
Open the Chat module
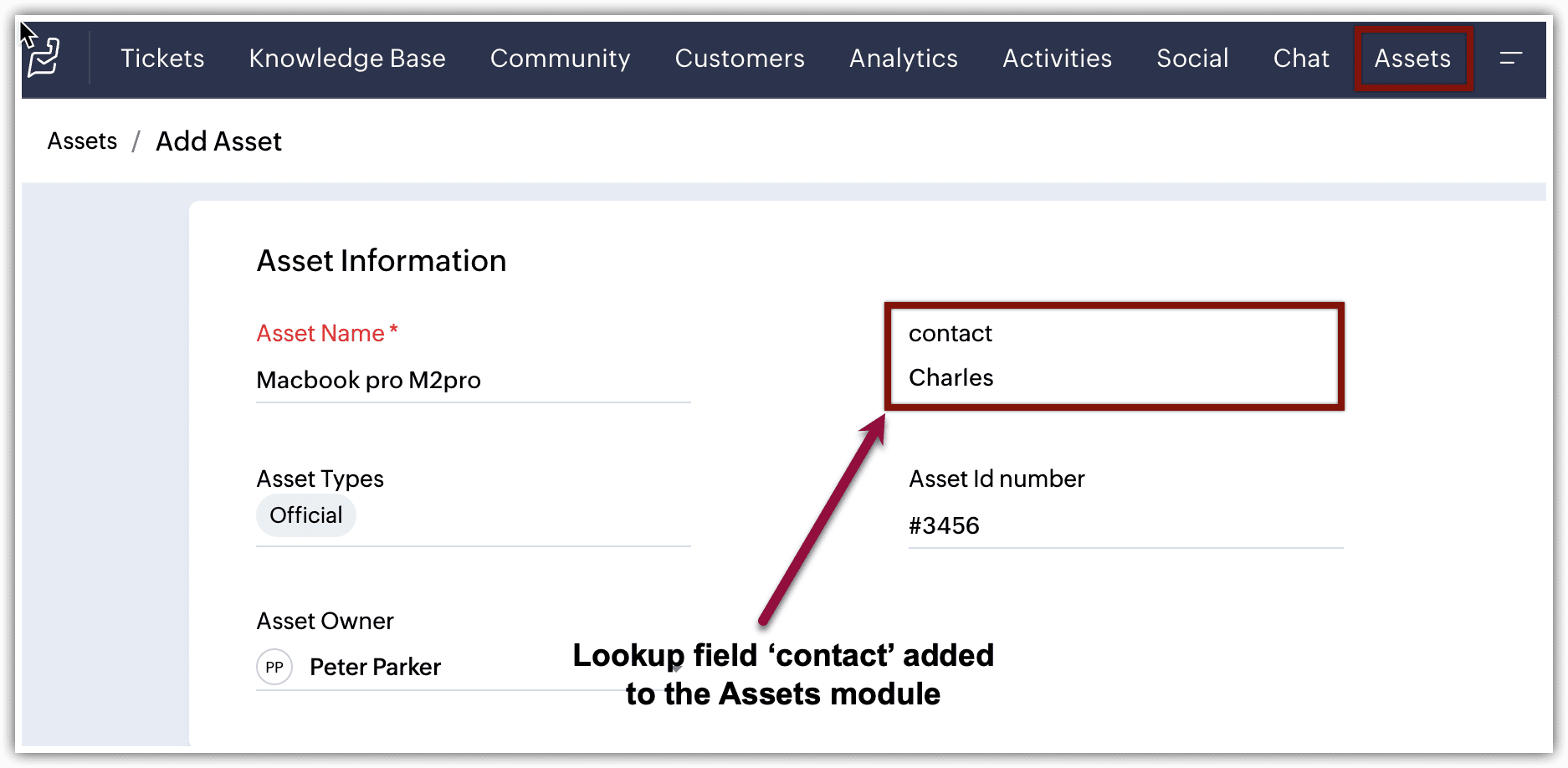click(x=1301, y=59)
